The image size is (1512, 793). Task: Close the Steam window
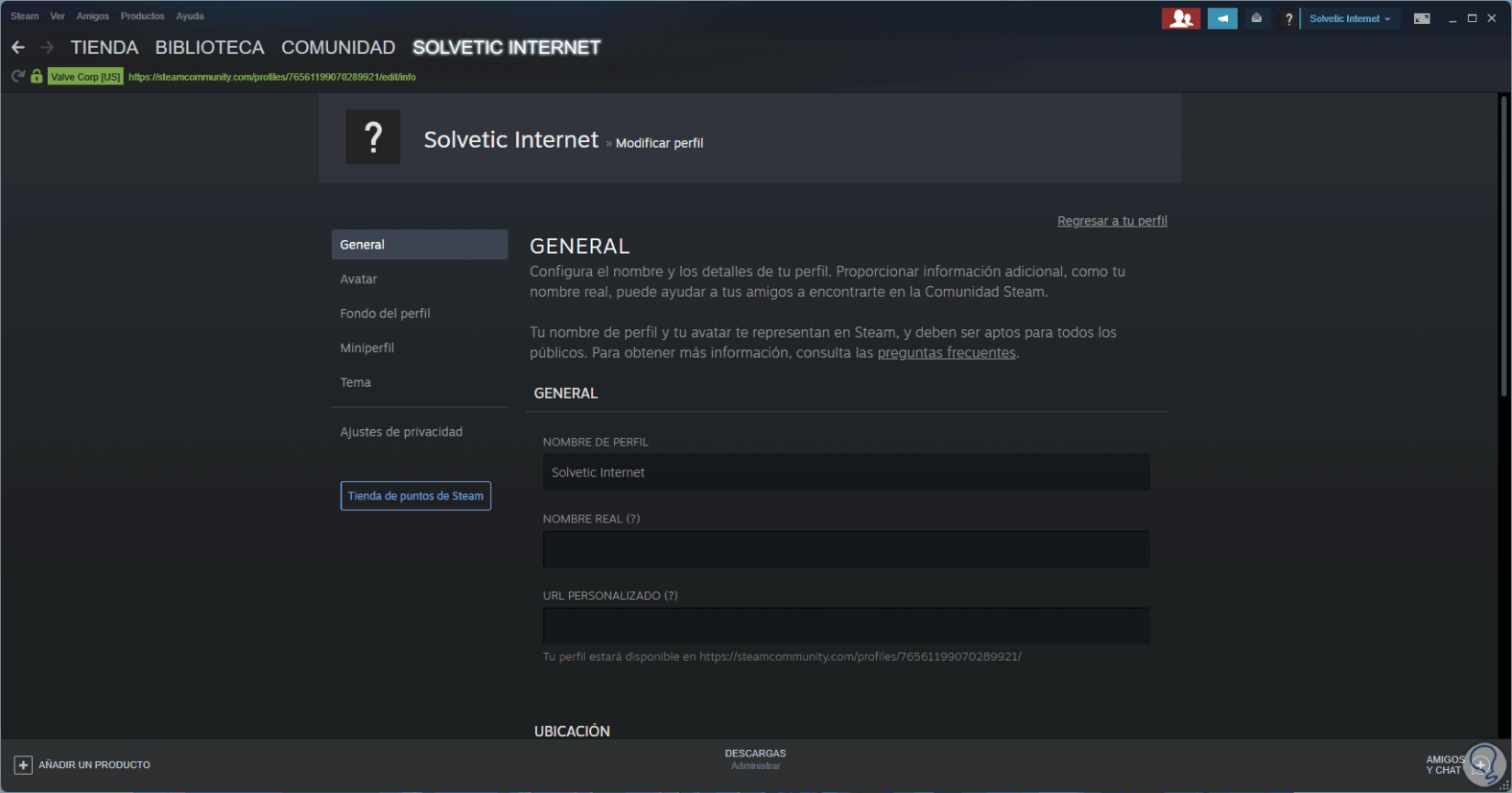coord(1493,18)
